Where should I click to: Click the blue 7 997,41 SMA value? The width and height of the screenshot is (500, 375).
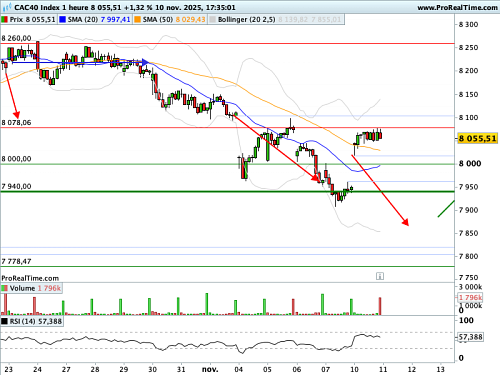pos(115,20)
